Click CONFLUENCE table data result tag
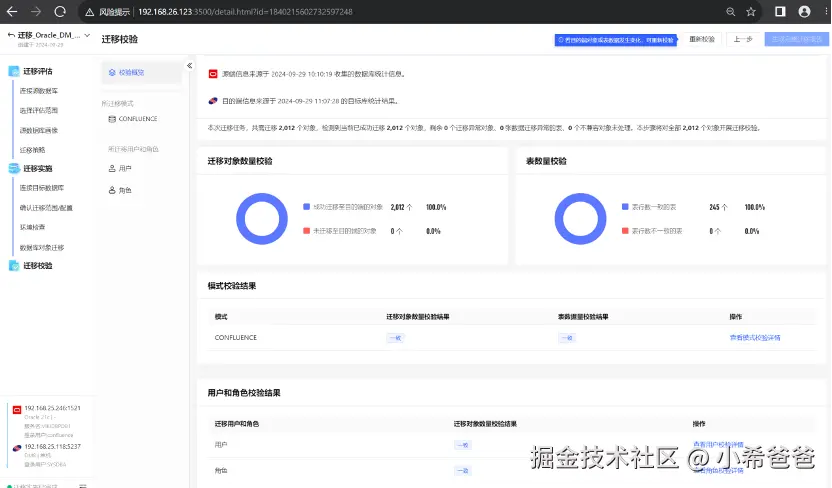Screen dimensions: 832x488 567,338
